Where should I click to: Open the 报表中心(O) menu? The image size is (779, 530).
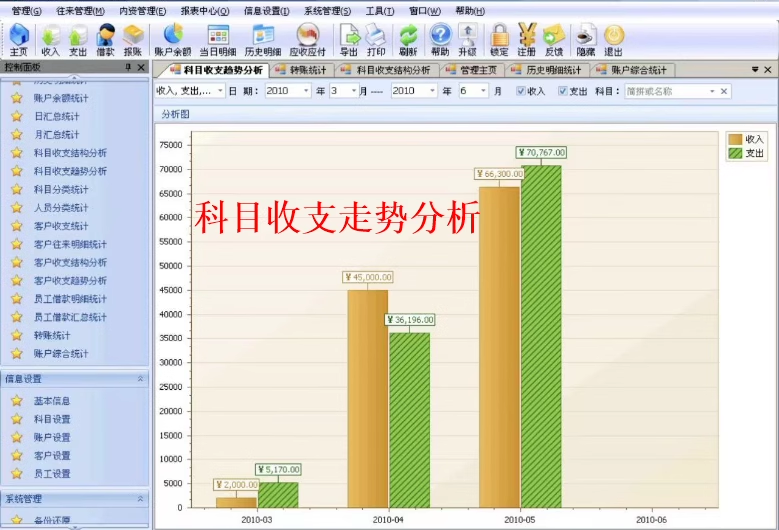click(205, 11)
